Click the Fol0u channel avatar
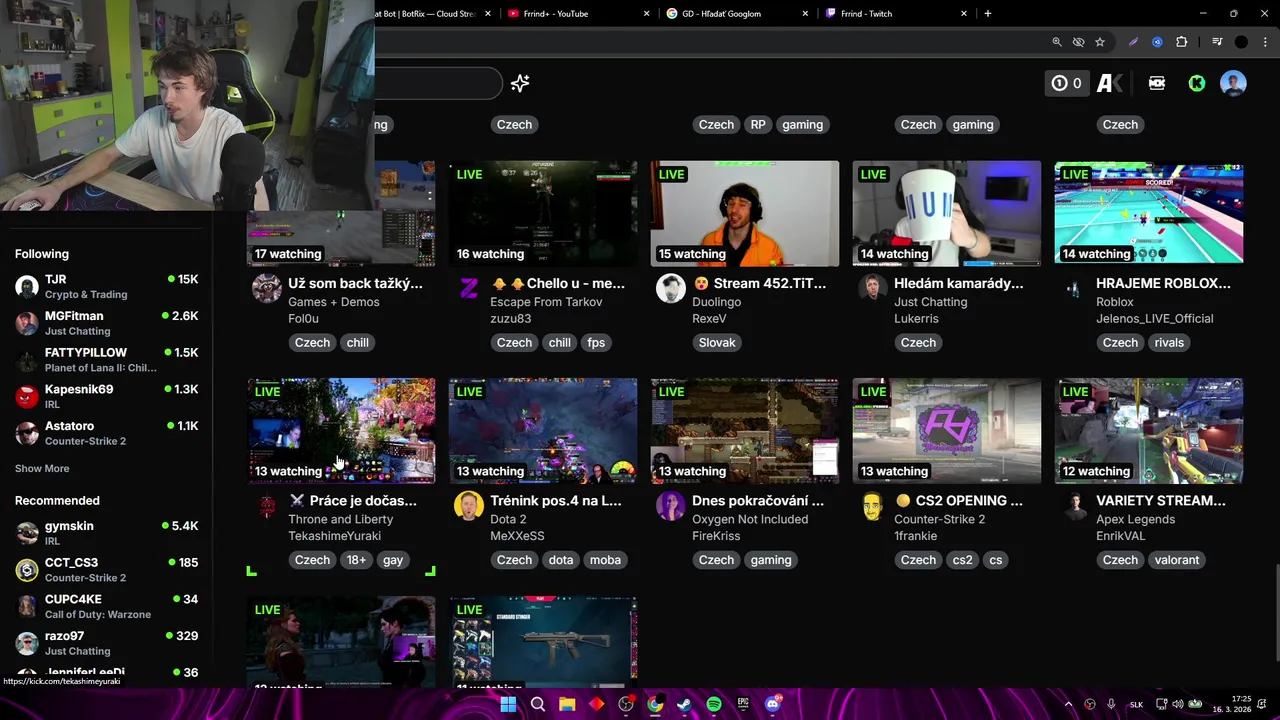This screenshot has height=720, width=1280. pos(267,289)
